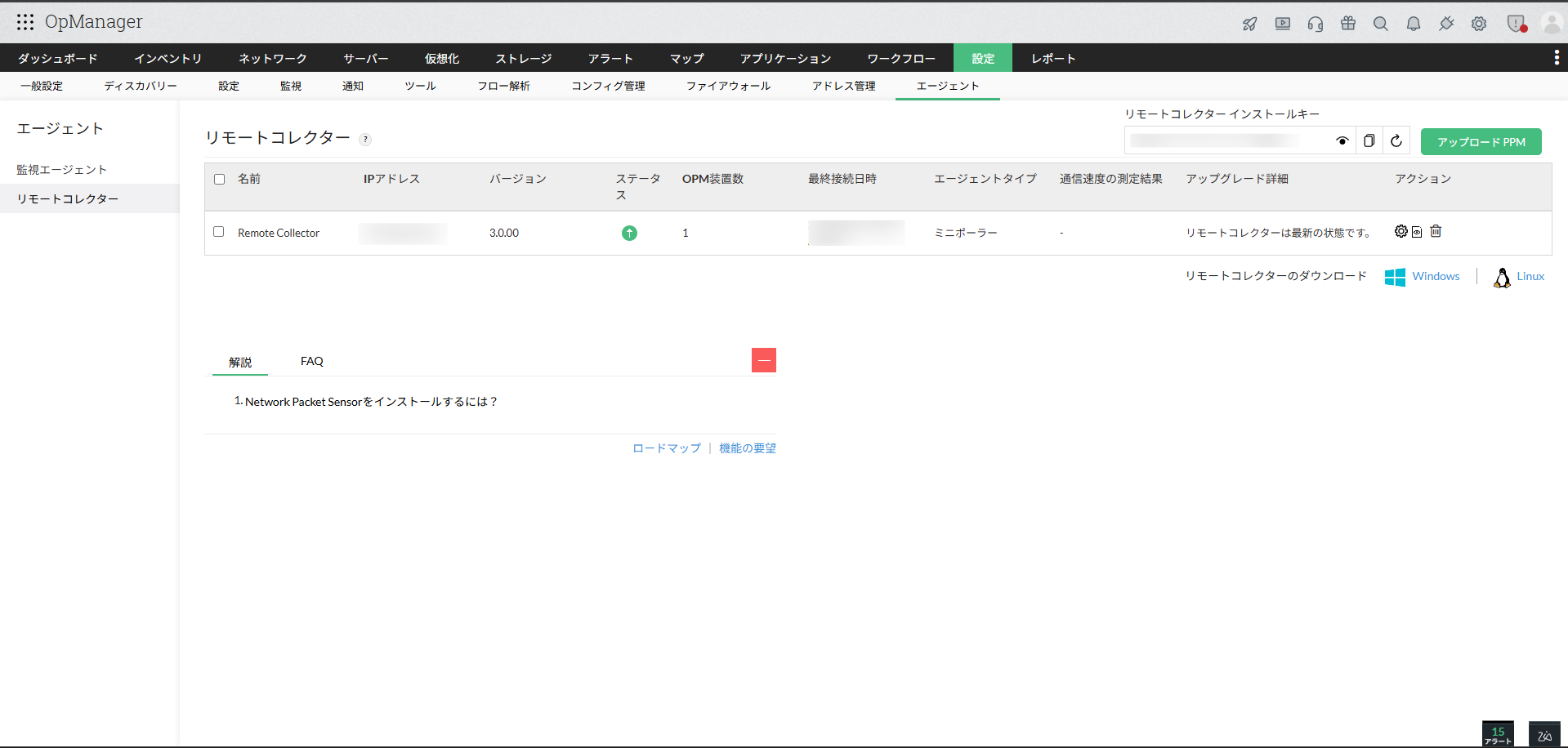
Task: Copy the install key to clipboard
Action: click(x=1369, y=141)
